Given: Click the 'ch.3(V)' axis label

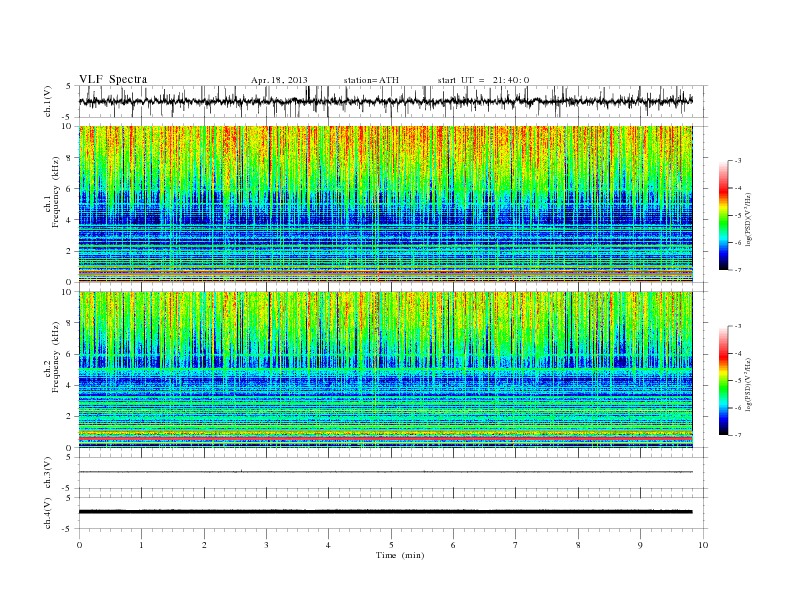Looking at the screenshot, I should click(47, 473).
